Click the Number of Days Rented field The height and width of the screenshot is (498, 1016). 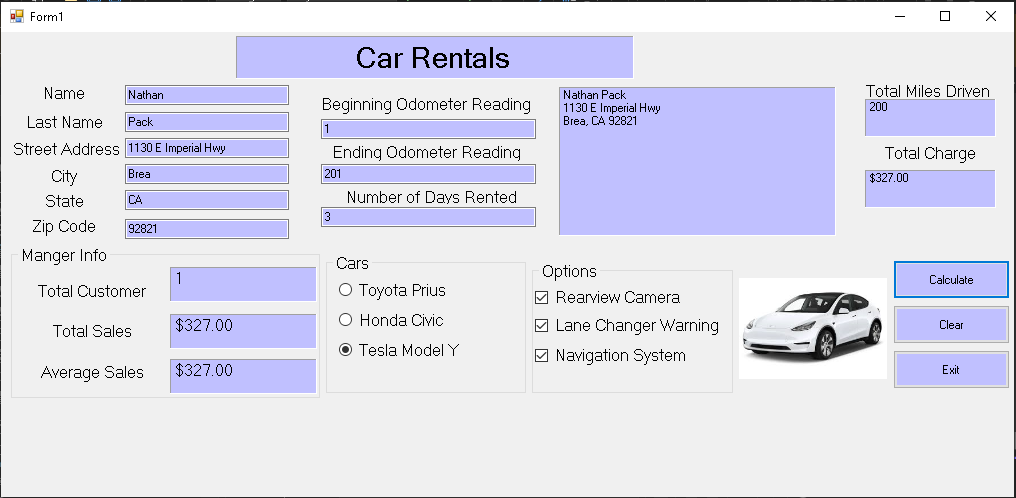[428, 217]
